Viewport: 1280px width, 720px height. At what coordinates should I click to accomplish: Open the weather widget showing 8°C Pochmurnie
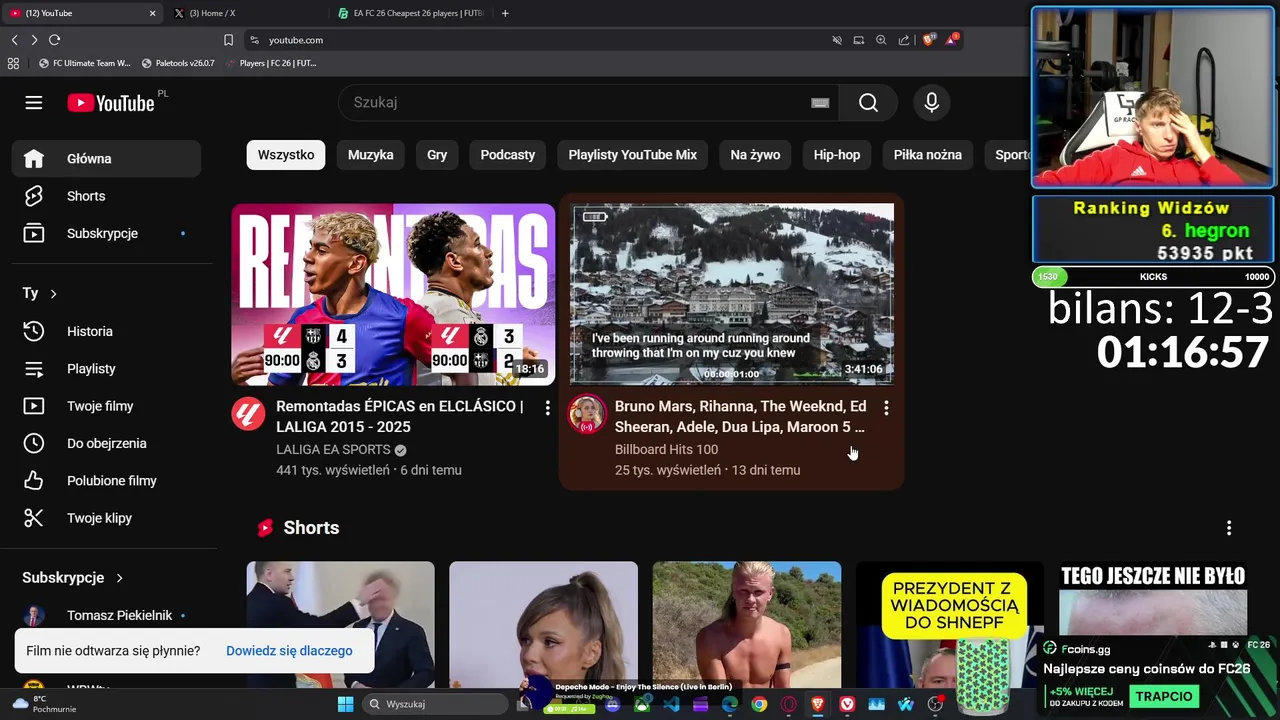click(42, 704)
